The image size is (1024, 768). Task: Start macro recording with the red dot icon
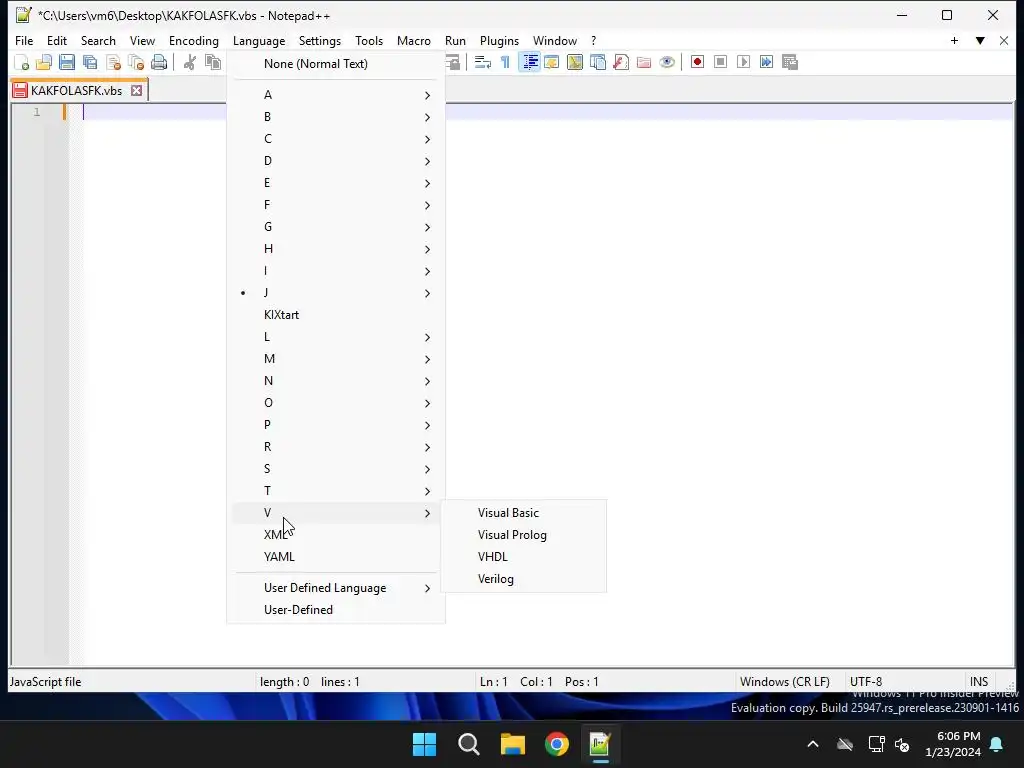(x=697, y=62)
